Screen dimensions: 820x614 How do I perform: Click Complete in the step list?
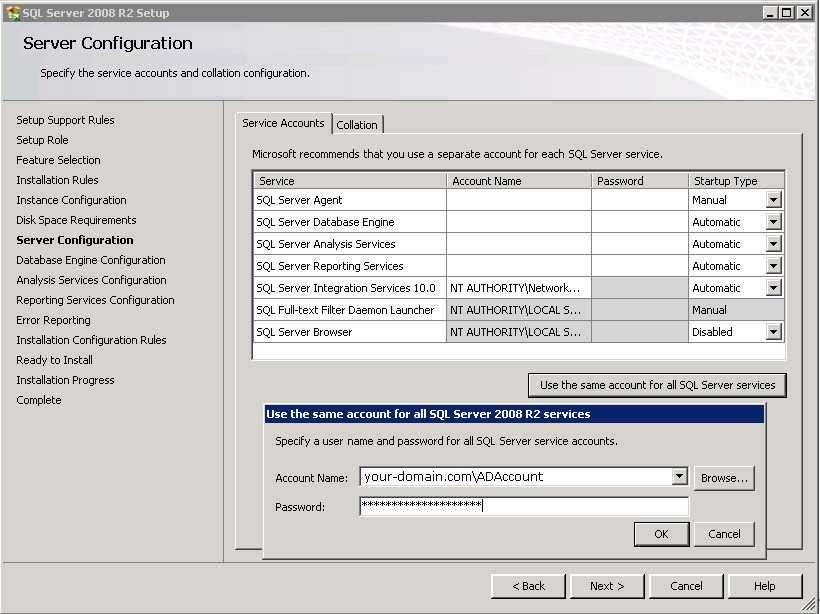pos(39,400)
